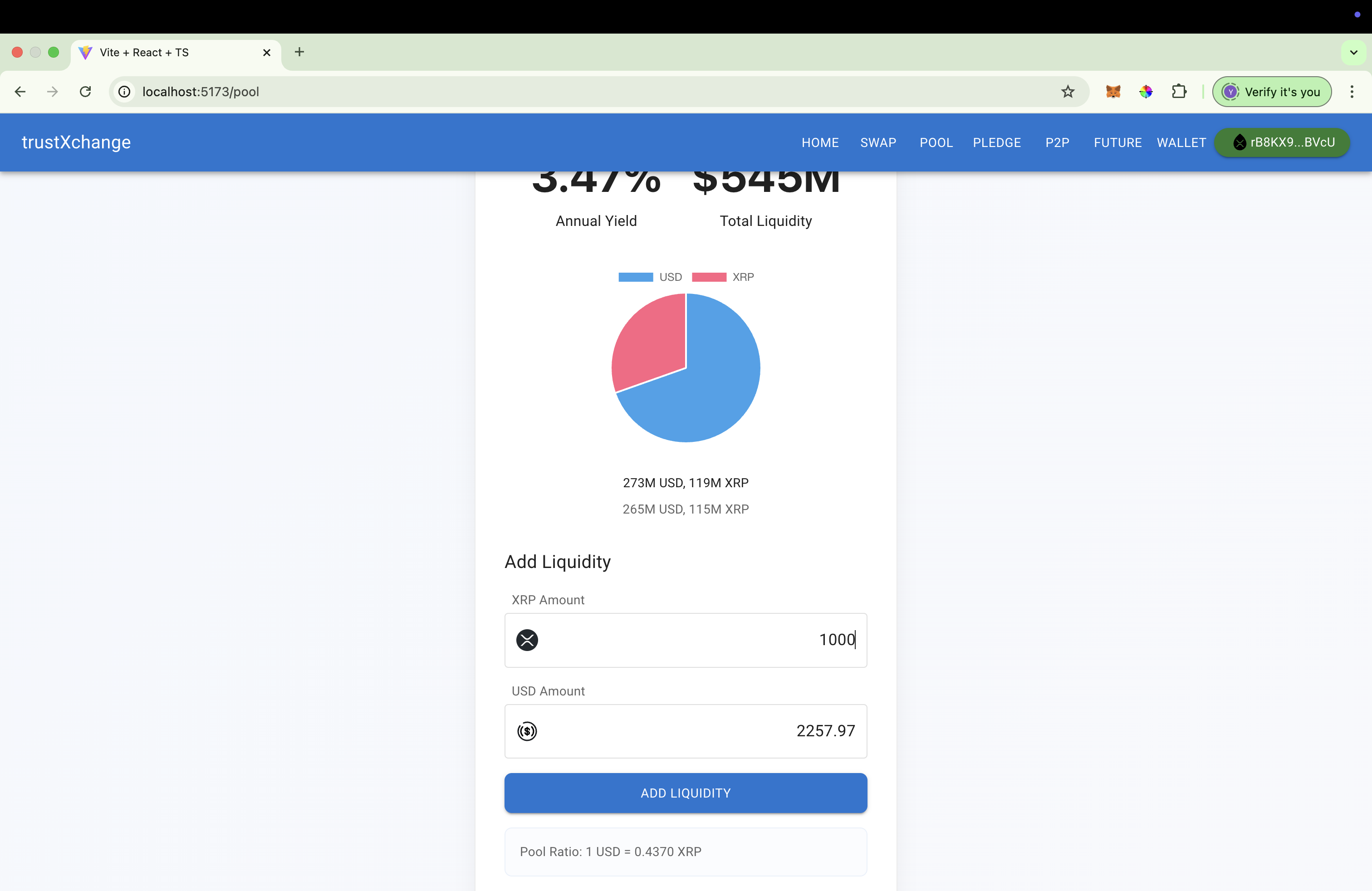The width and height of the screenshot is (1372, 891).
Task: Expand the tab search chevron dropdown
Action: point(1353,53)
